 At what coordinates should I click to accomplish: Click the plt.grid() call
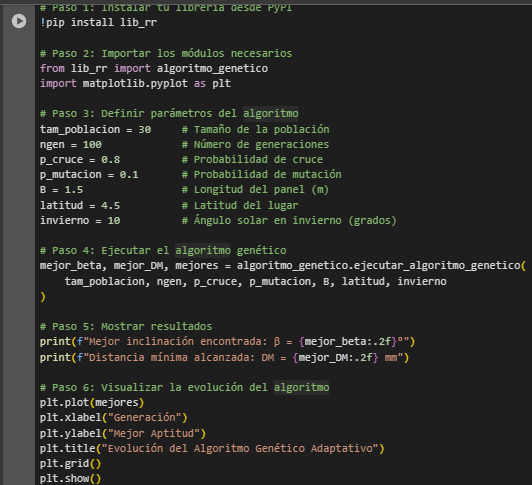click(71, 463)
